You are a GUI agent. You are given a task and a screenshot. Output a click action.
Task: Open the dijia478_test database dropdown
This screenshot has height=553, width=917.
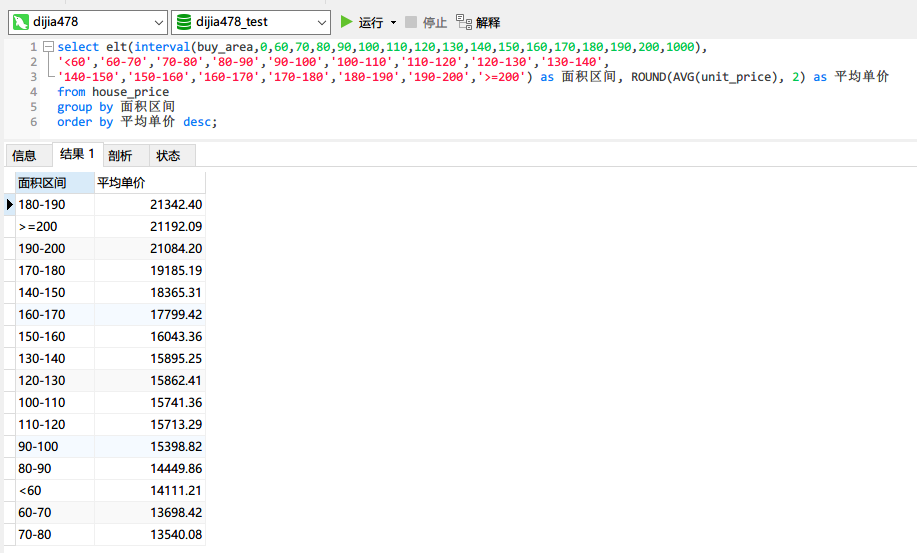click(x=320, y=22)
